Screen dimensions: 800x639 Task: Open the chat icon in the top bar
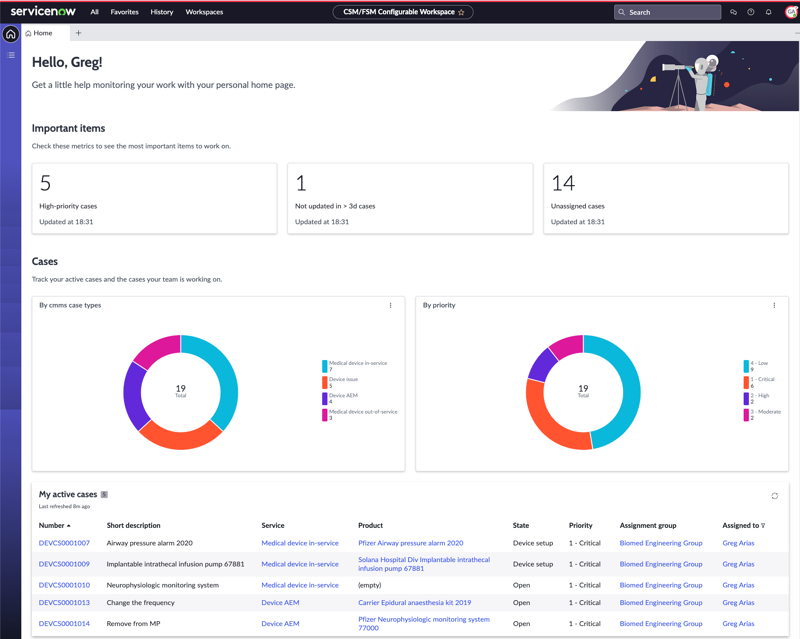click(733, 12)
